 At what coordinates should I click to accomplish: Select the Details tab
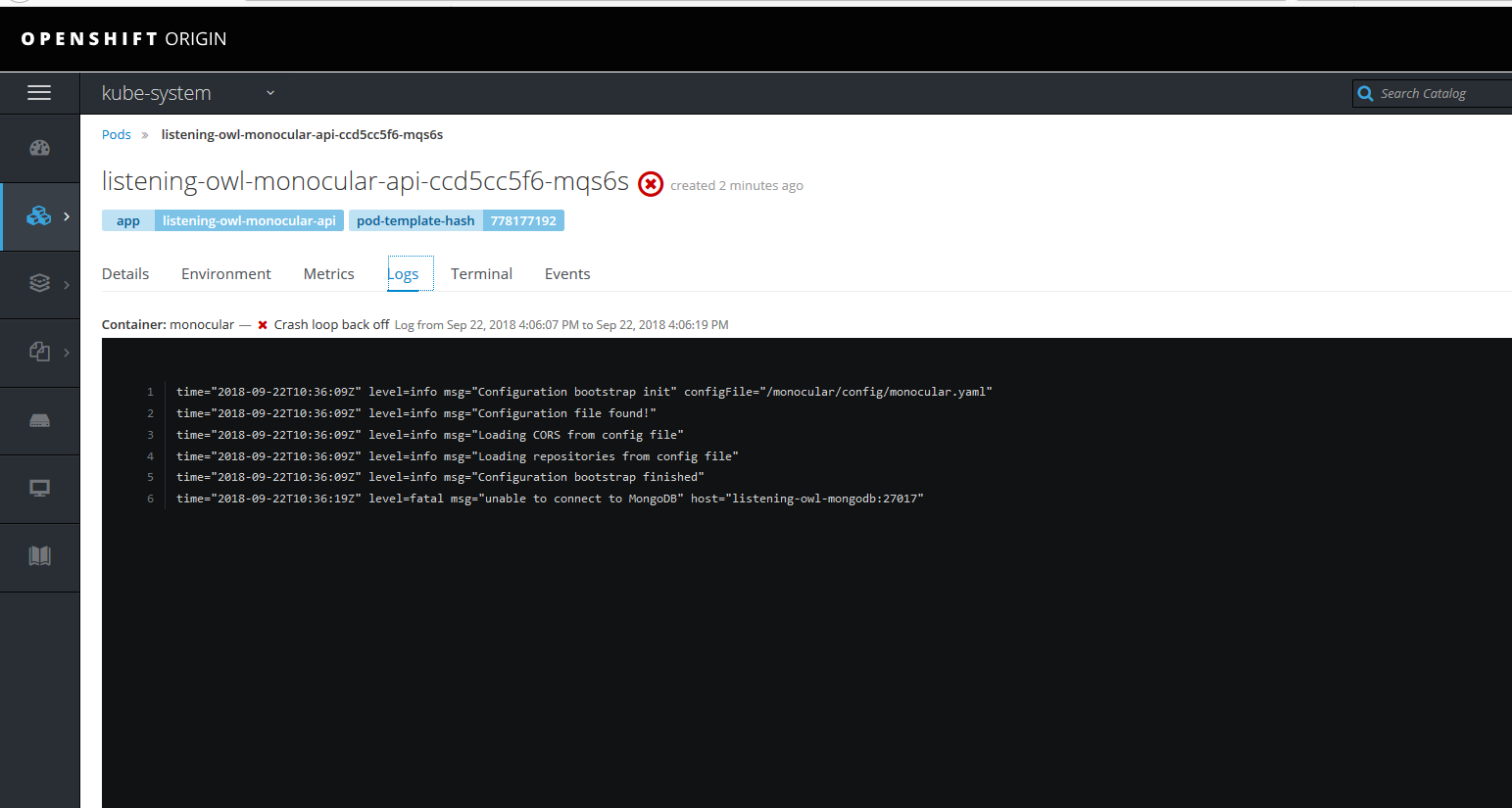[125, 273]
